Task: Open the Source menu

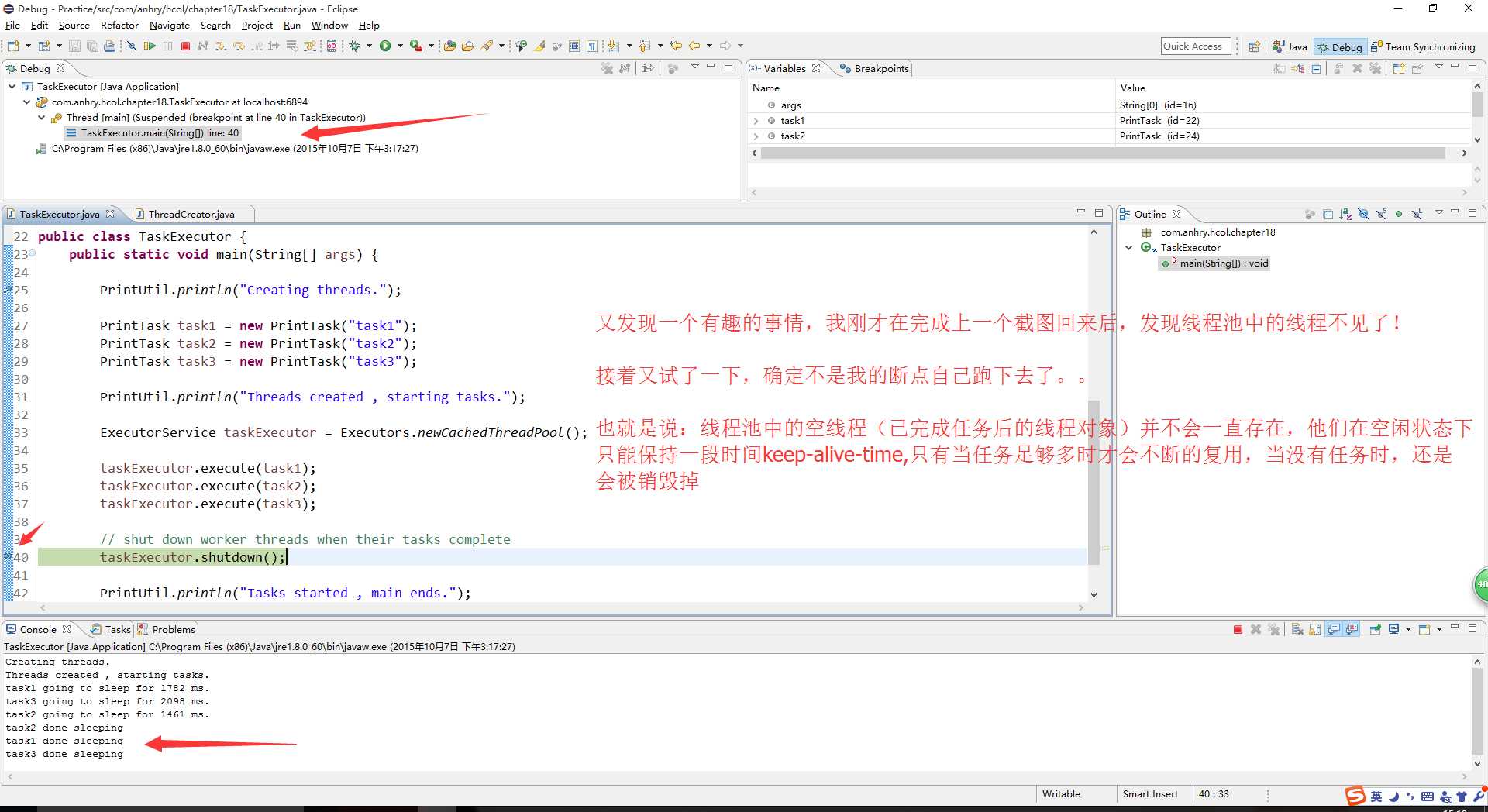Action: pyautogui.click(x=74, y=26)
